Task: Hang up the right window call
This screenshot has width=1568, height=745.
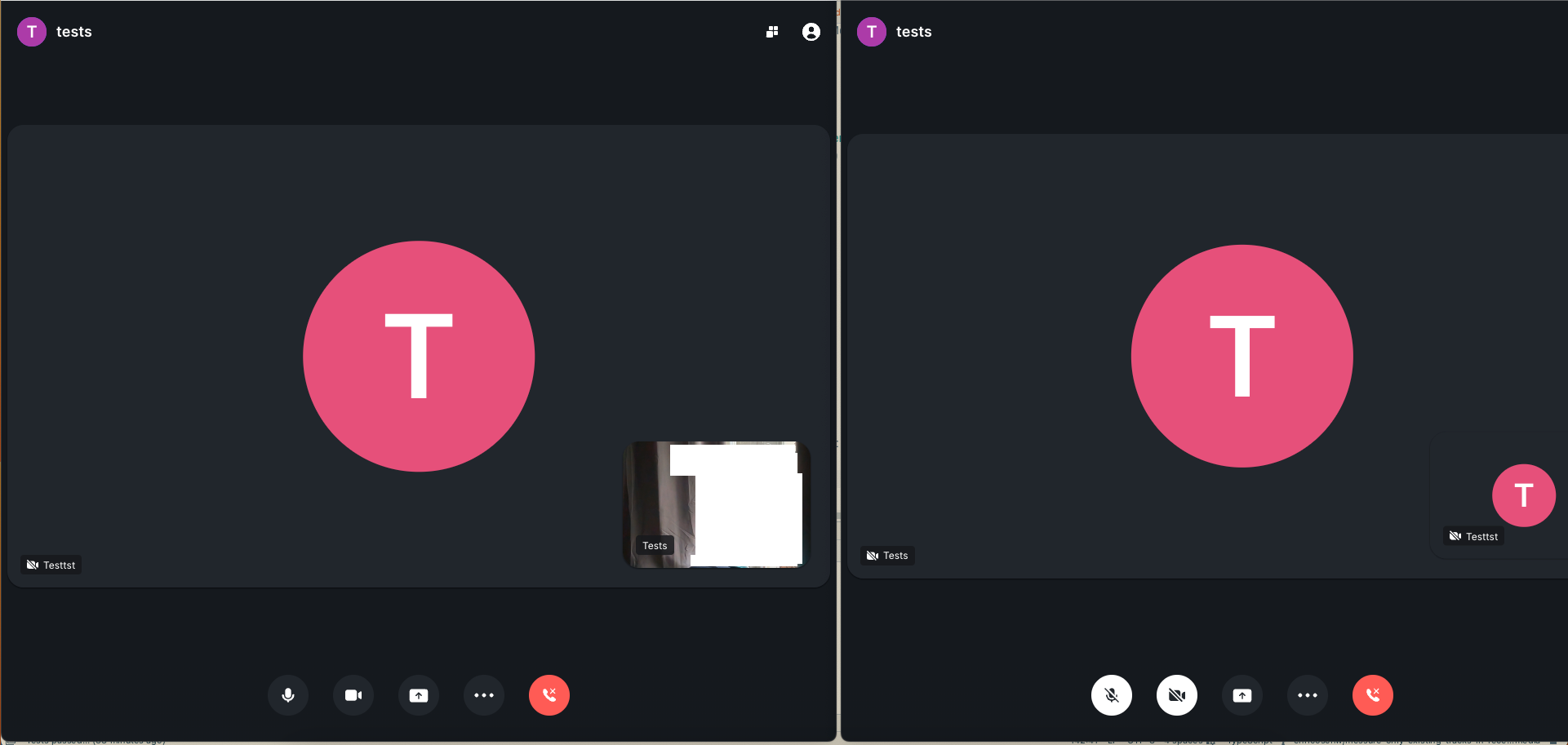Action: click(1373, 695)
